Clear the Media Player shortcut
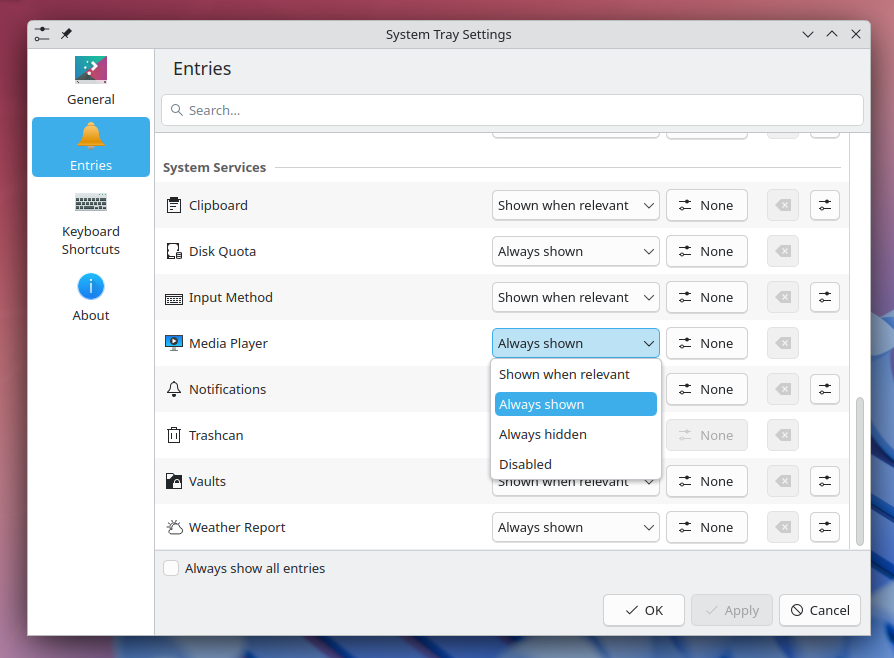The image size is (894, 658). pyautogui.click(x=783, y=343)
